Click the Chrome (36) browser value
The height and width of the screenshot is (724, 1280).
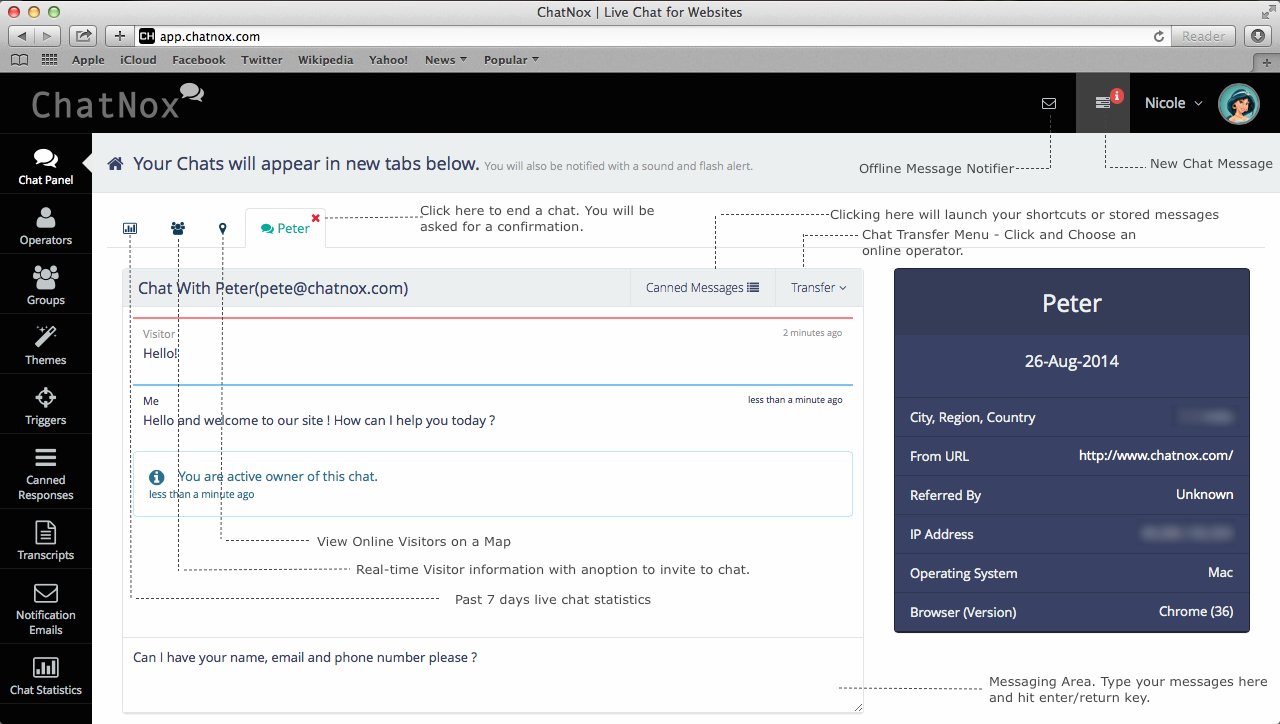click(x=1196, y=611)
